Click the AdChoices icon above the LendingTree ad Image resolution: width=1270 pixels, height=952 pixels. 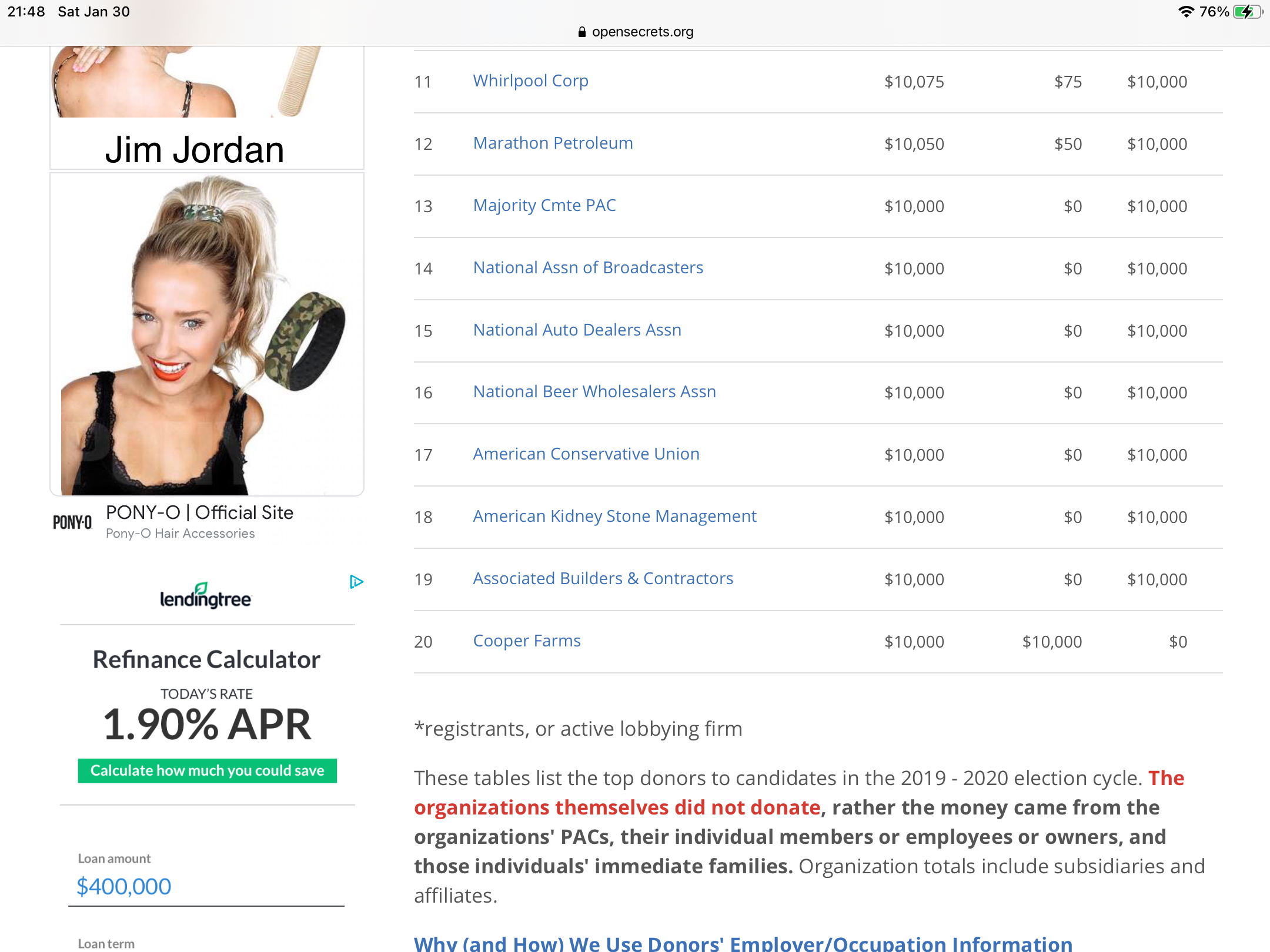(x=356, y=582)
